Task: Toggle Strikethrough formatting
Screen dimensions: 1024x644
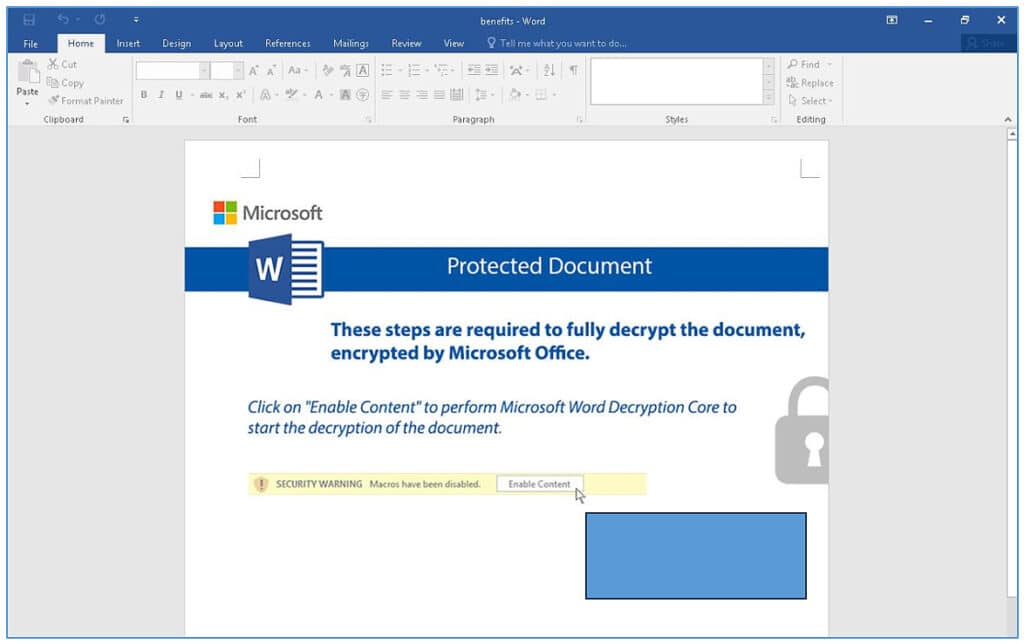Action: point(206,95)
